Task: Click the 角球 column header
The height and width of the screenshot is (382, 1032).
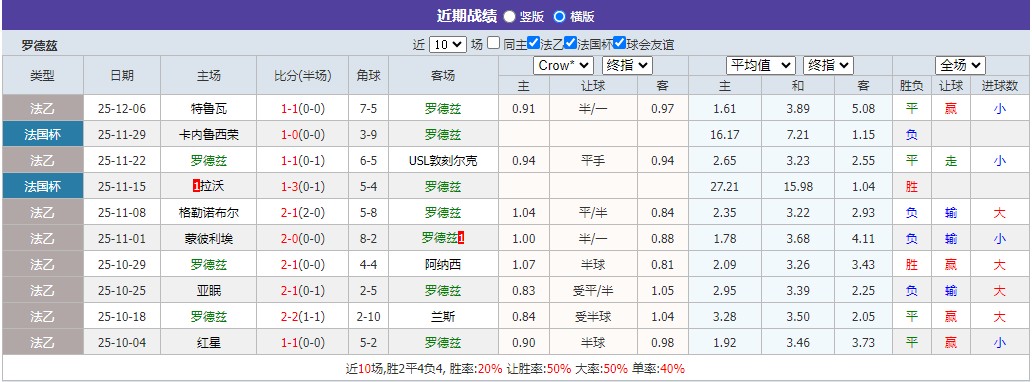Action: [369, 76]
